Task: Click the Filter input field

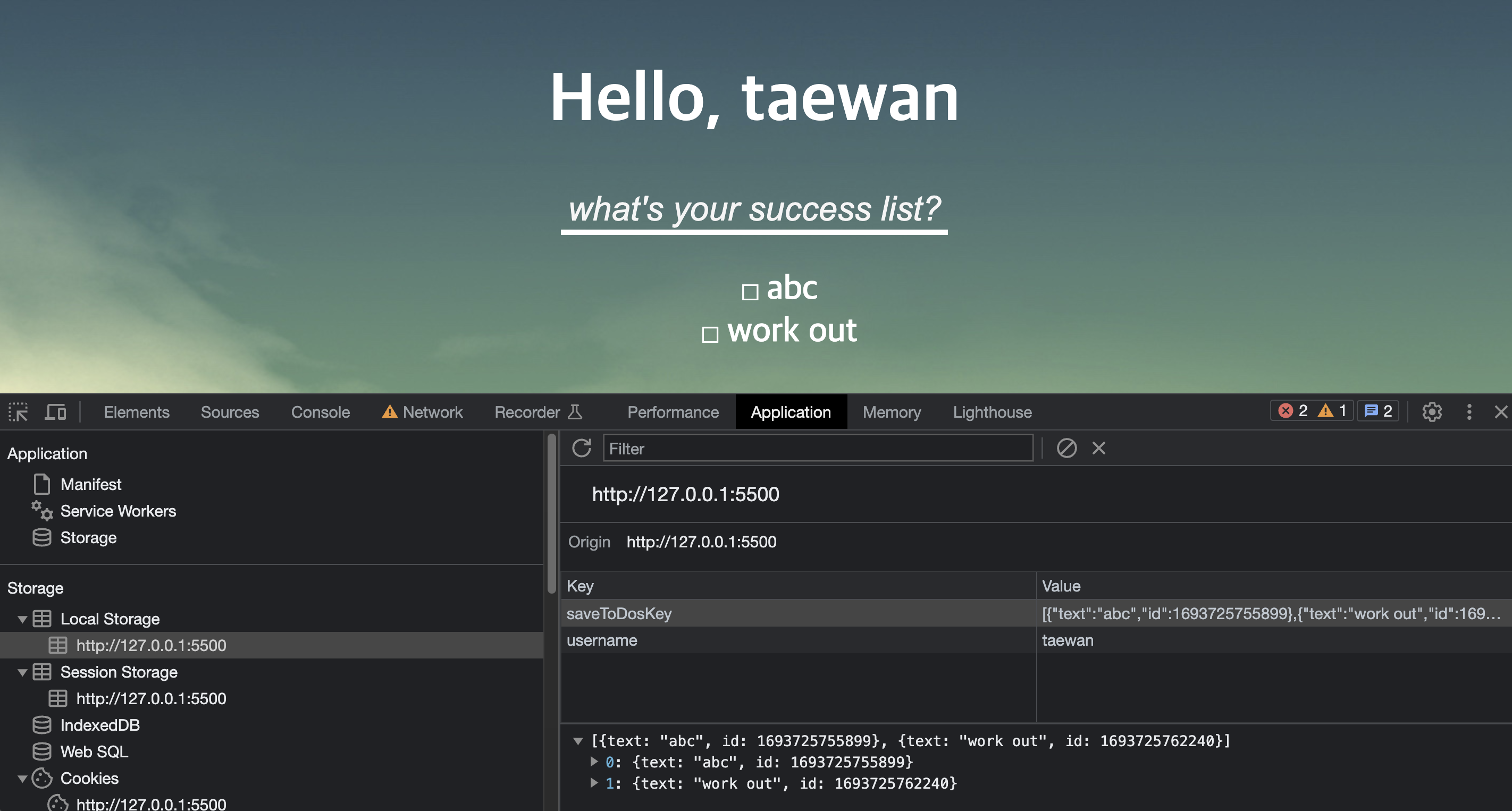Action: point(818,449)
